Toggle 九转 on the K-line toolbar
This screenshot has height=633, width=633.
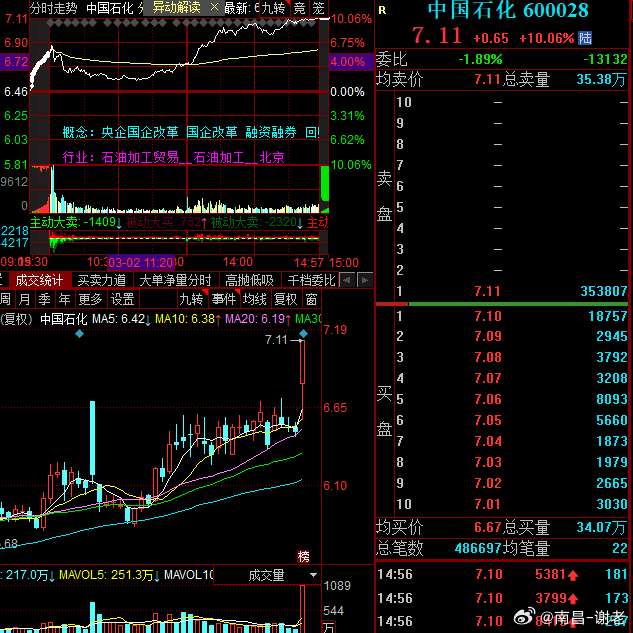click(191, 299)
